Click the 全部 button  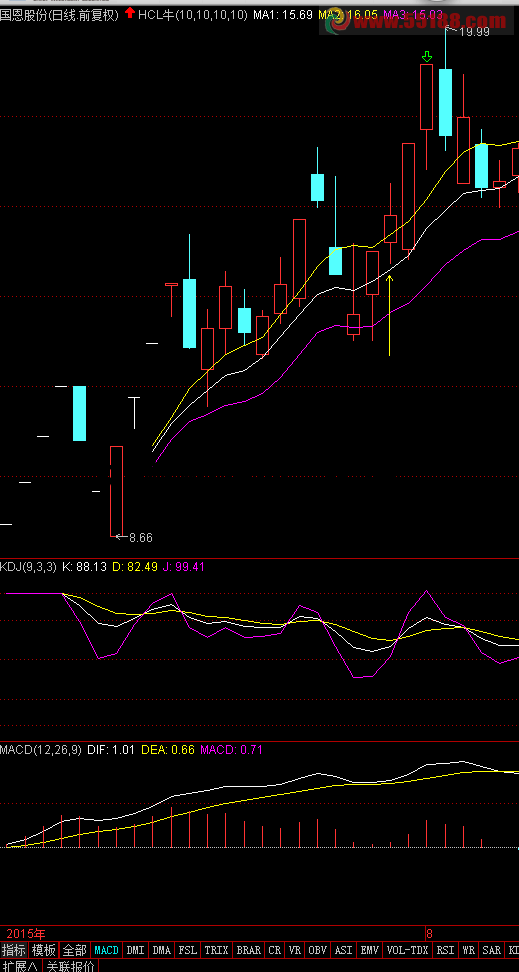point(75,950)
